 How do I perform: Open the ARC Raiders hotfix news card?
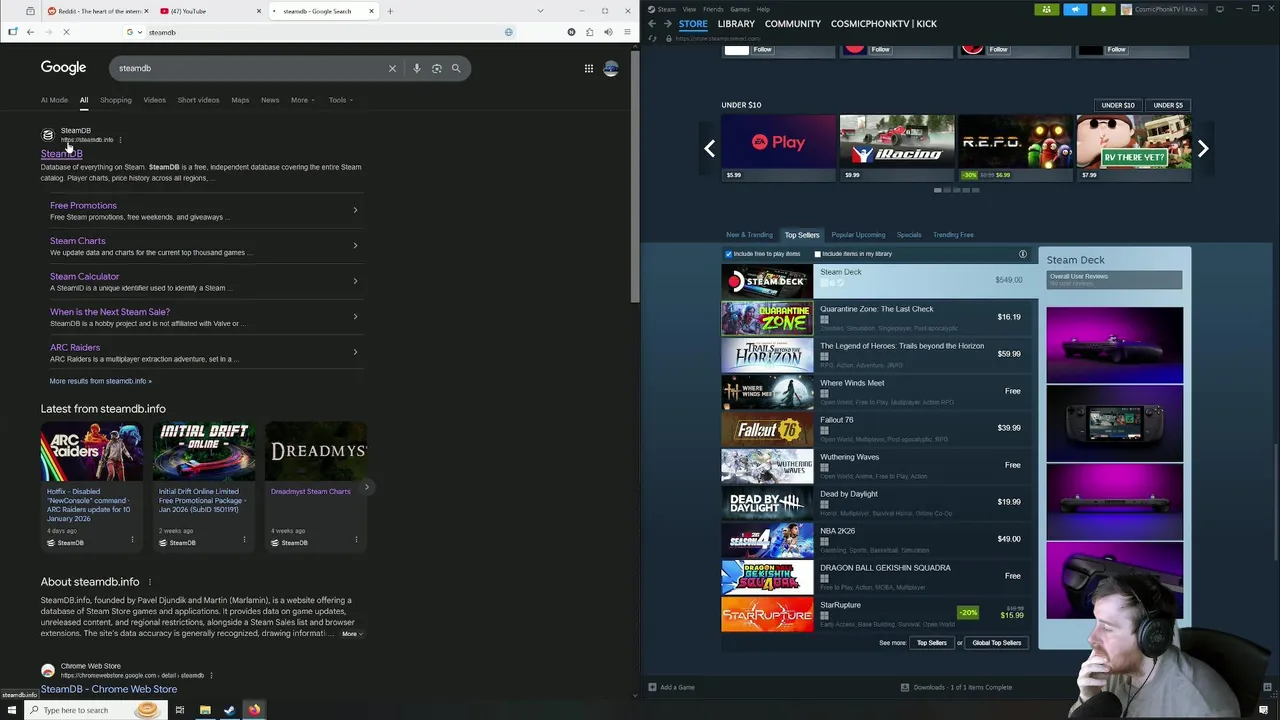91,486
